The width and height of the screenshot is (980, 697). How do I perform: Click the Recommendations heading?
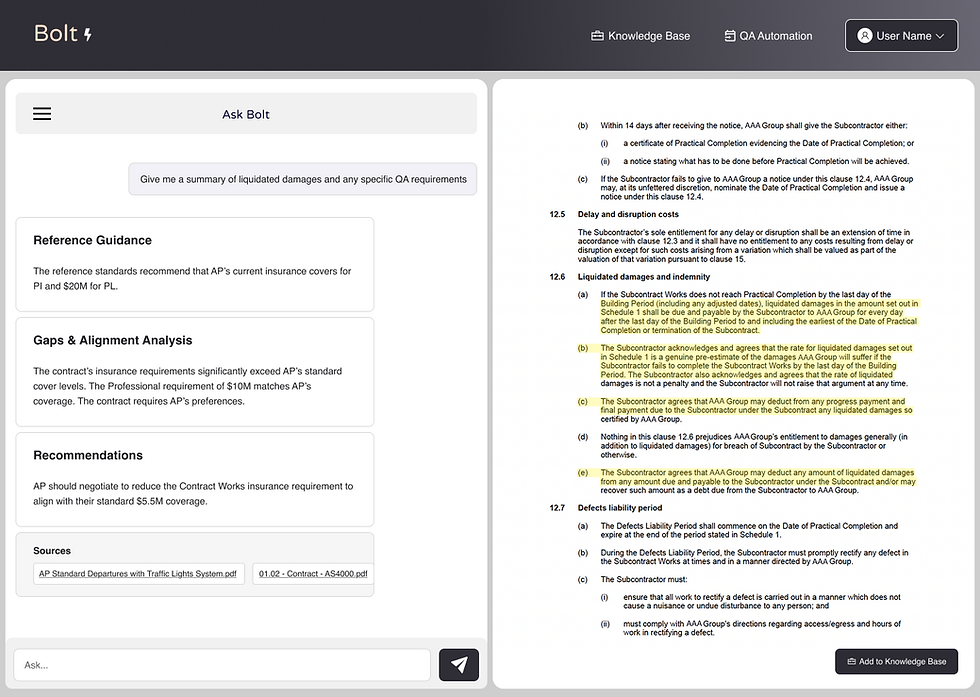pos(88,456)
